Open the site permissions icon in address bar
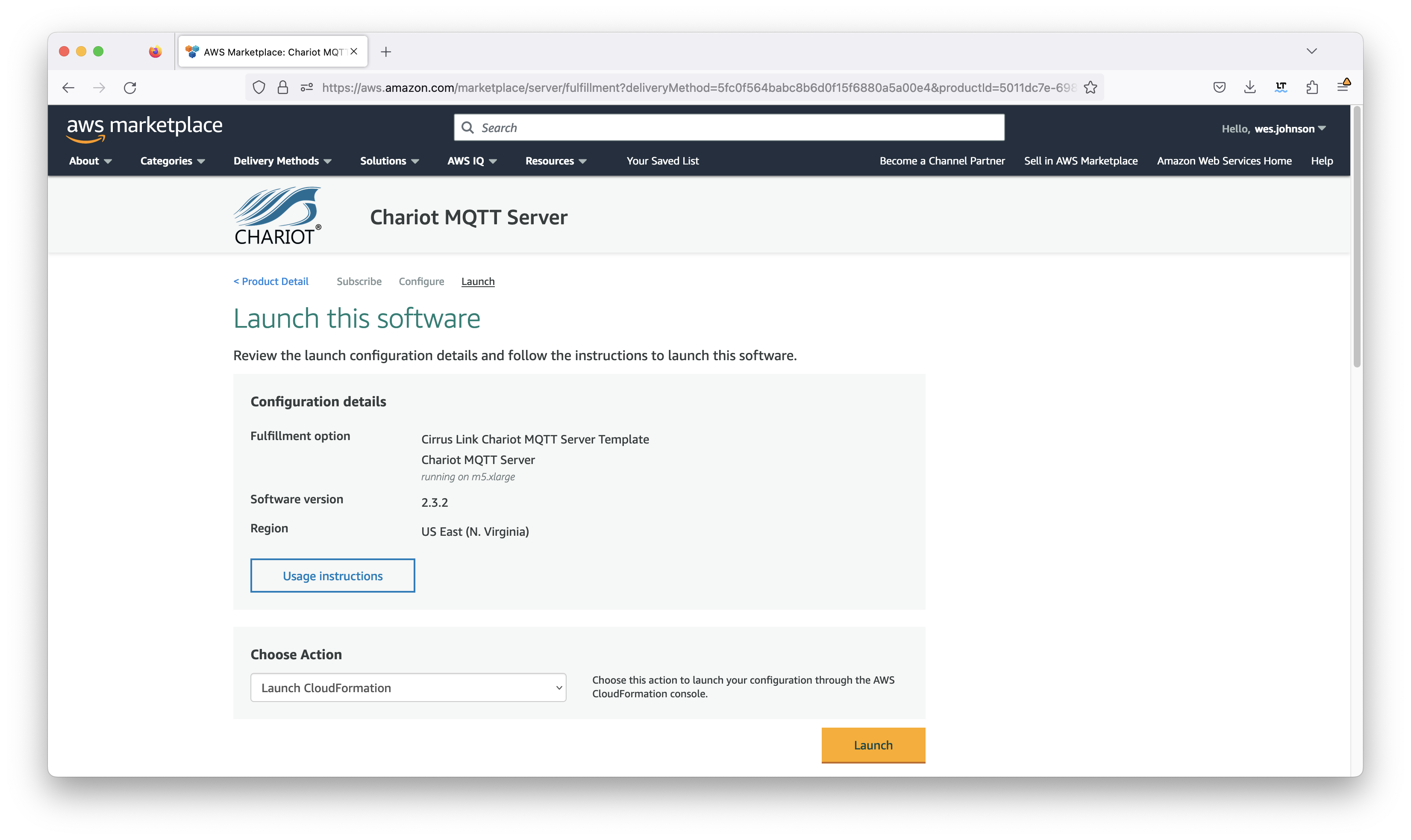1411x840 pixels. click(x=307, y=88)
